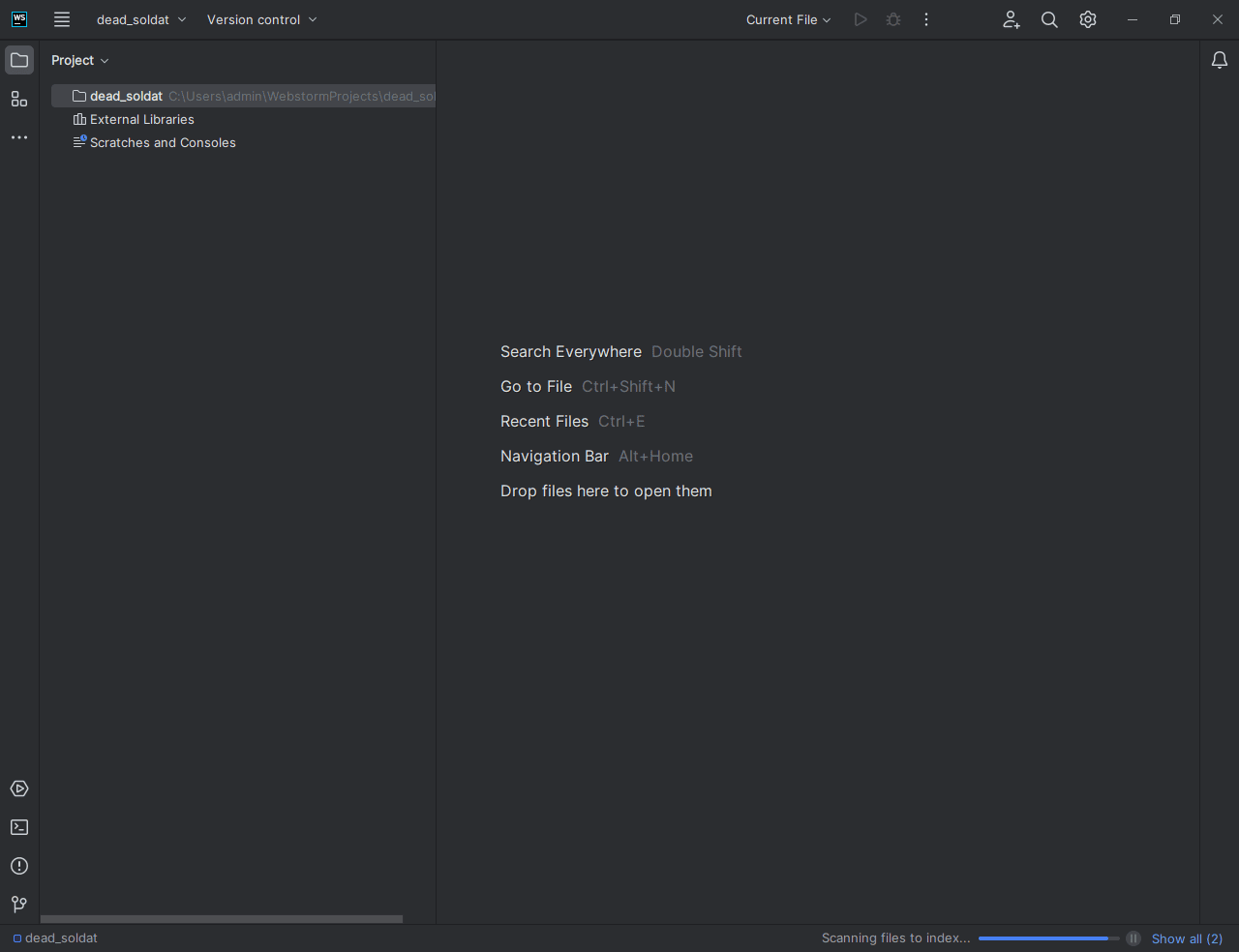This screenshot has width=1239, height=952.
Task: Pause the indexing process
Action: [x=1133, y=938]
